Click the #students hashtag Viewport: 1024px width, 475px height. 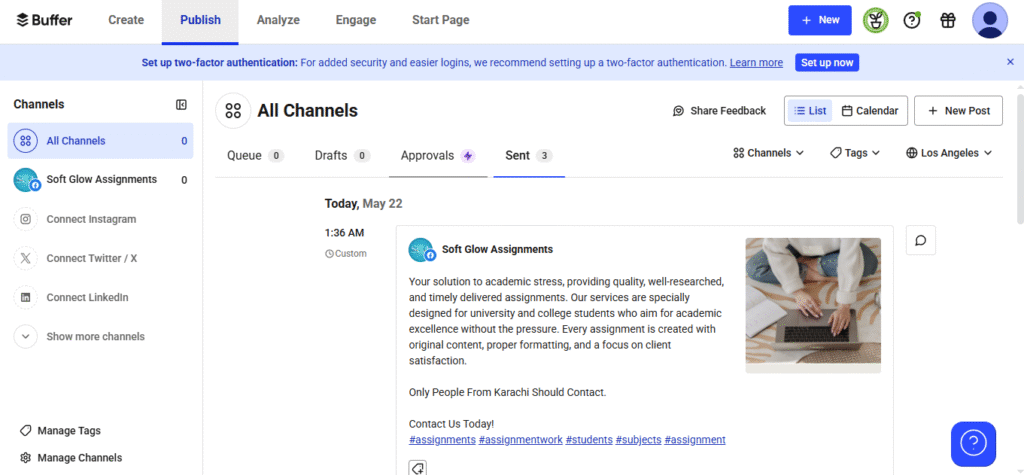[x=589, y=440]
